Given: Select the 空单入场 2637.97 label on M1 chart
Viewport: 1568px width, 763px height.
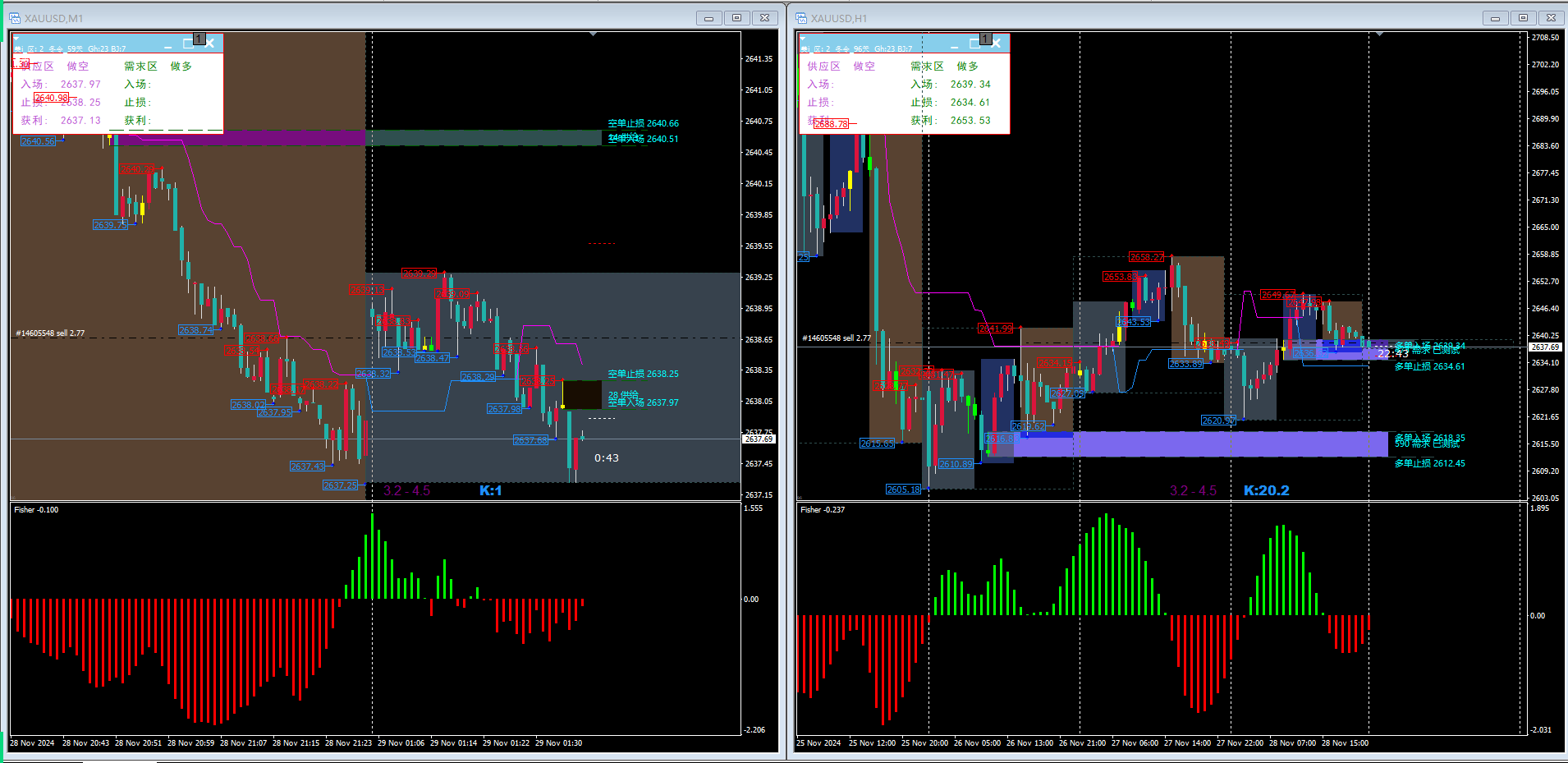Looking at the screenshot, I should 644,403.
